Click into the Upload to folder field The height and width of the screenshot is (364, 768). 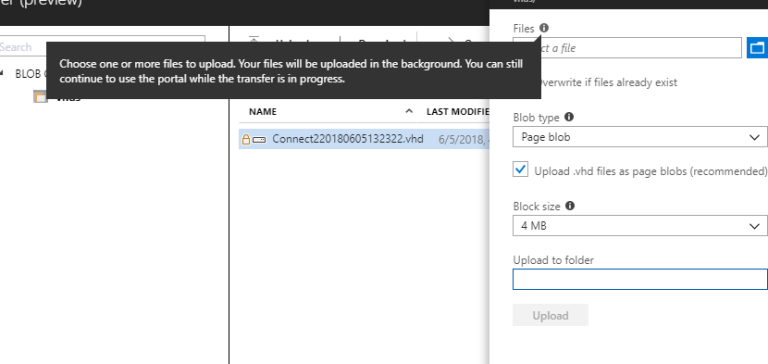(640, 279)
